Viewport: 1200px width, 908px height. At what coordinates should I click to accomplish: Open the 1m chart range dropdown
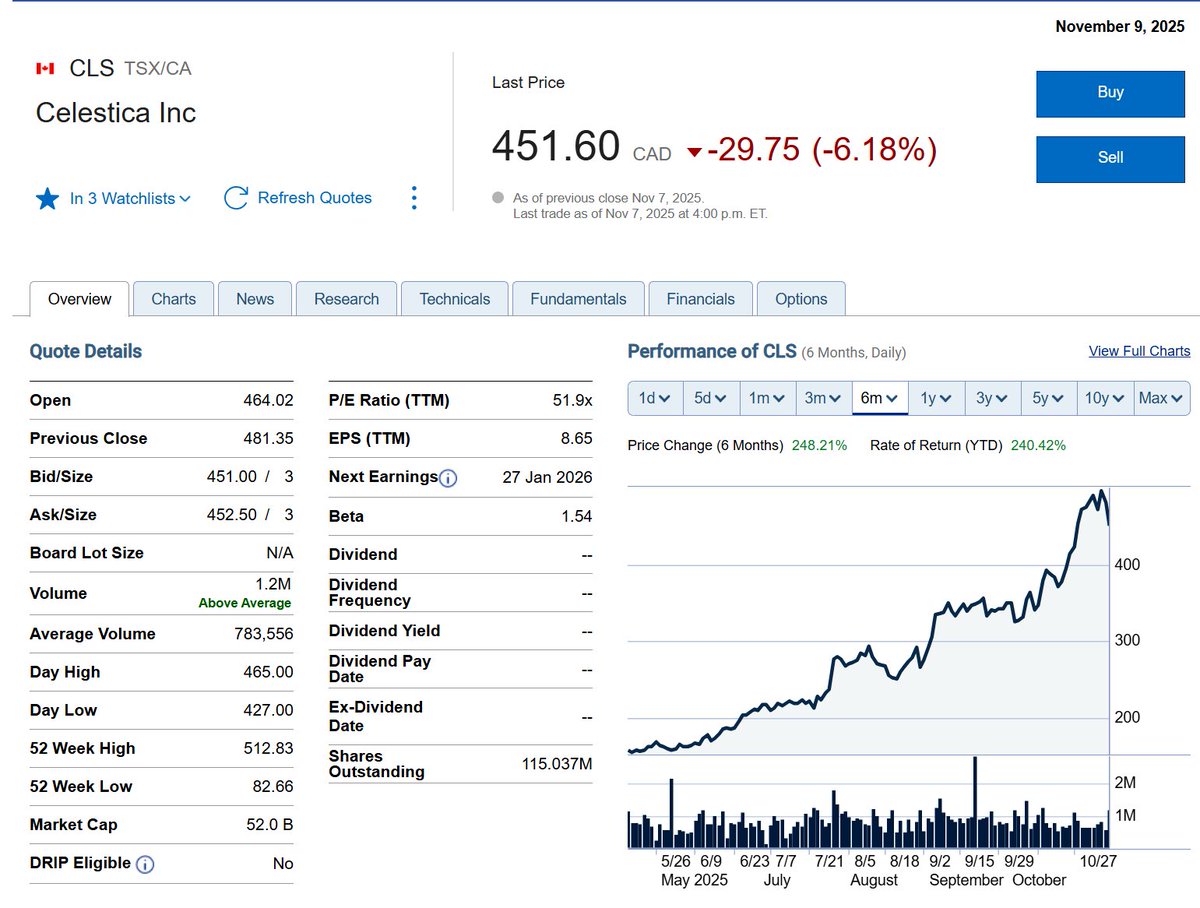click(767, 398)
